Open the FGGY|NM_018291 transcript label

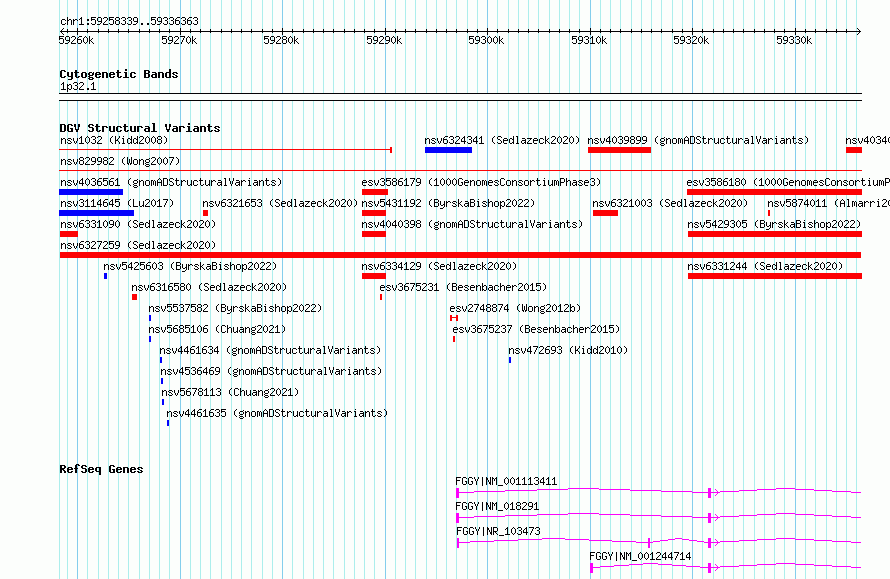497,506
